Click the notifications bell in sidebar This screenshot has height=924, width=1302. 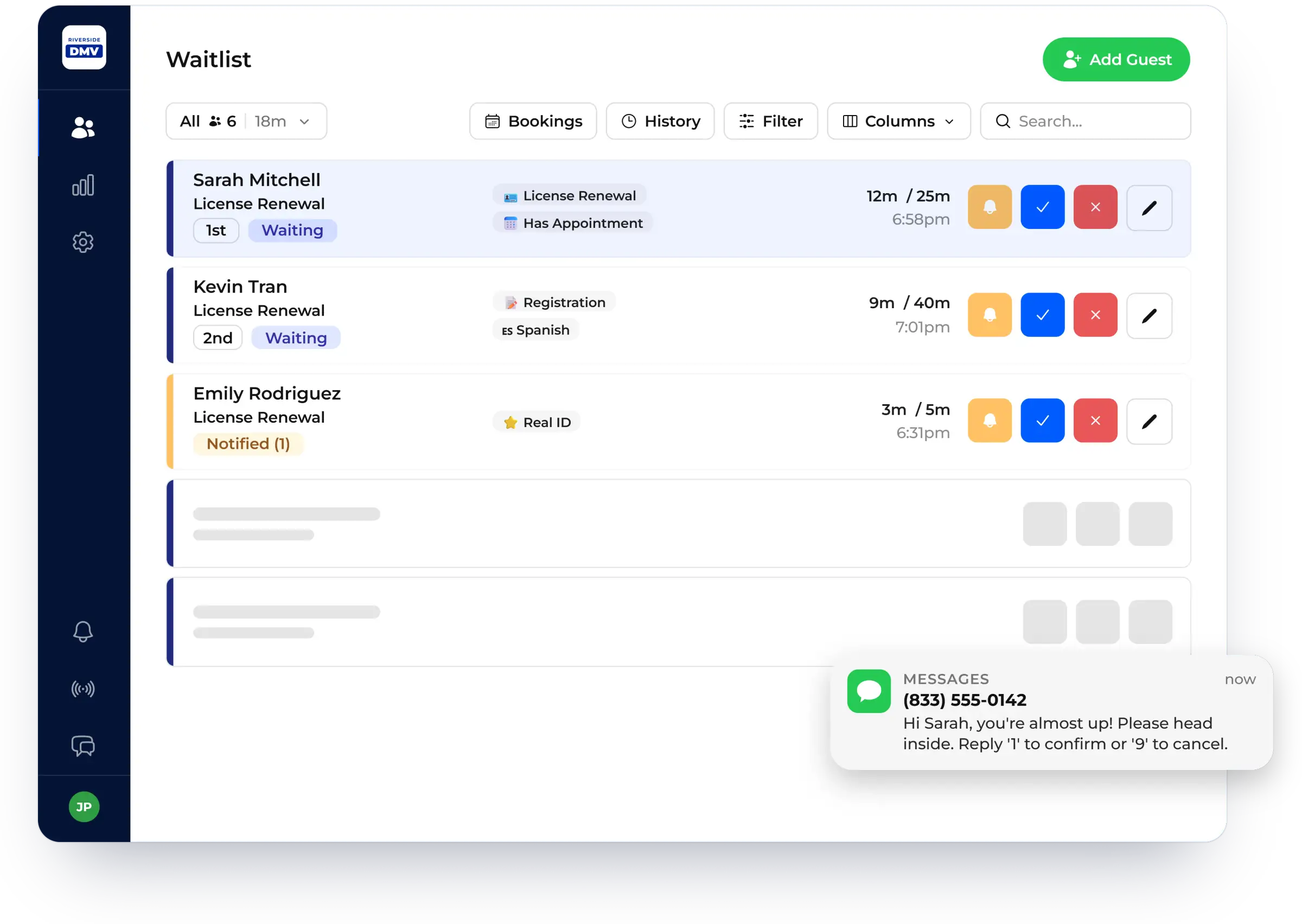(83, 632)
